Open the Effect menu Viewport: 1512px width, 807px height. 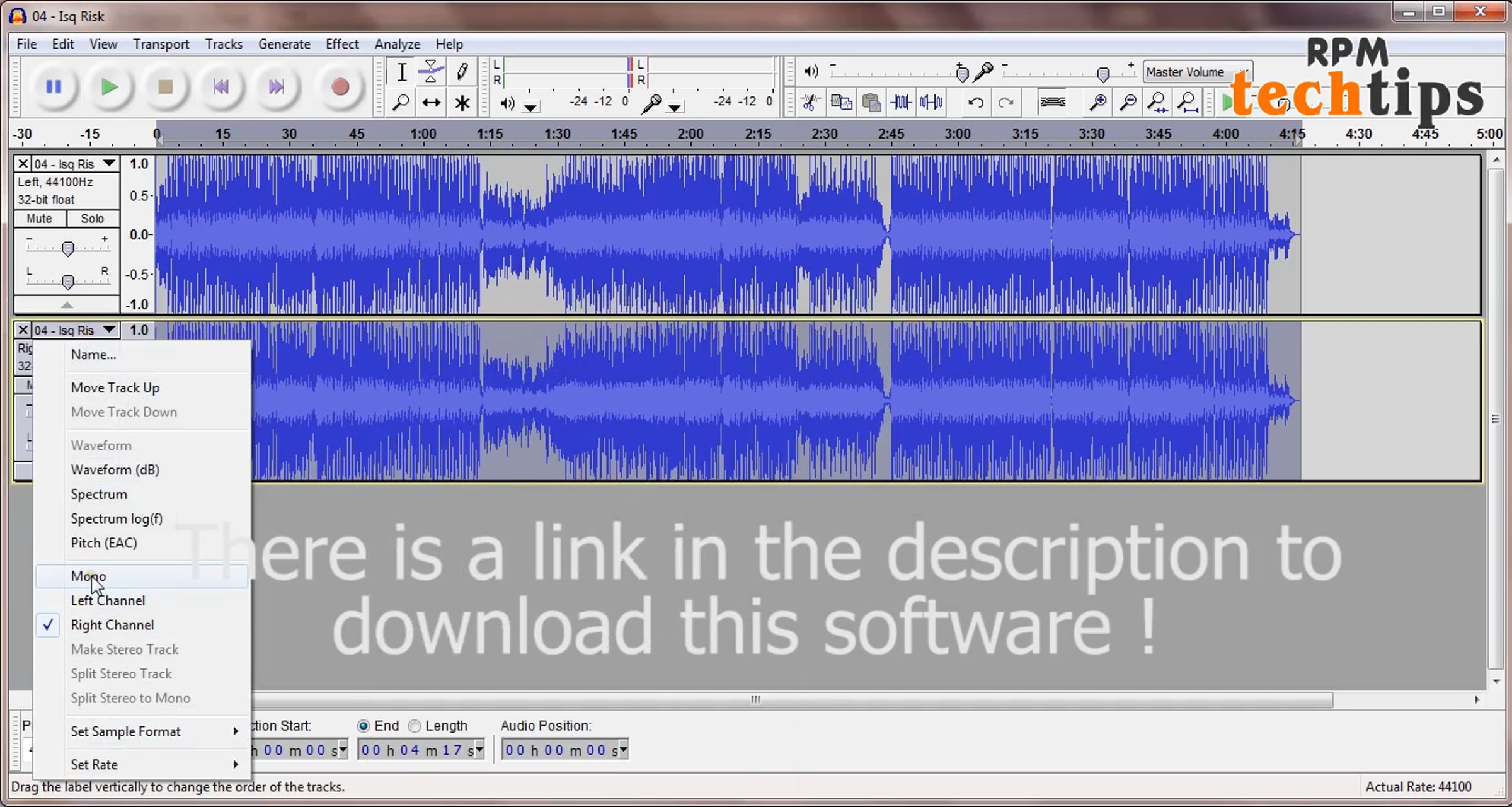pos(341,44)
